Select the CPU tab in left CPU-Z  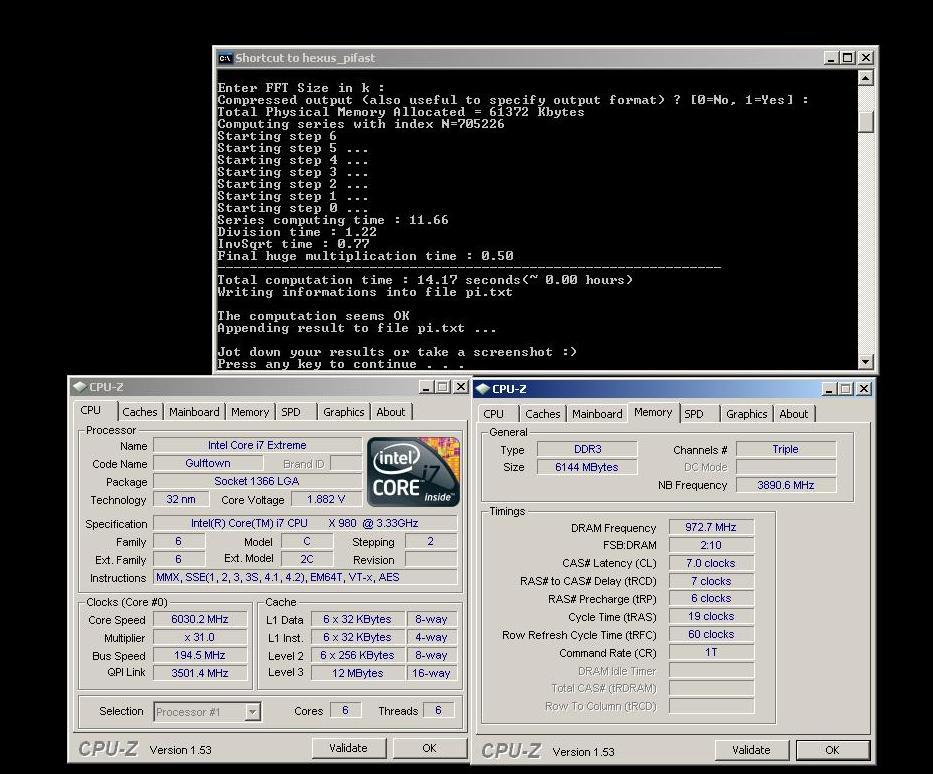(x=91, y=410)
